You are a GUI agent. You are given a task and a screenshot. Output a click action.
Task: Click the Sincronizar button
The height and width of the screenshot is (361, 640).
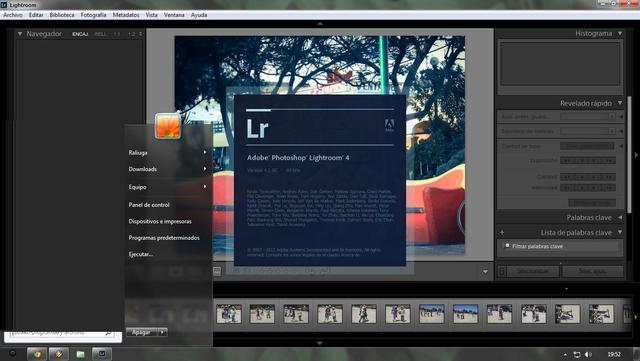pyautogui.click(x=533, y=271)
